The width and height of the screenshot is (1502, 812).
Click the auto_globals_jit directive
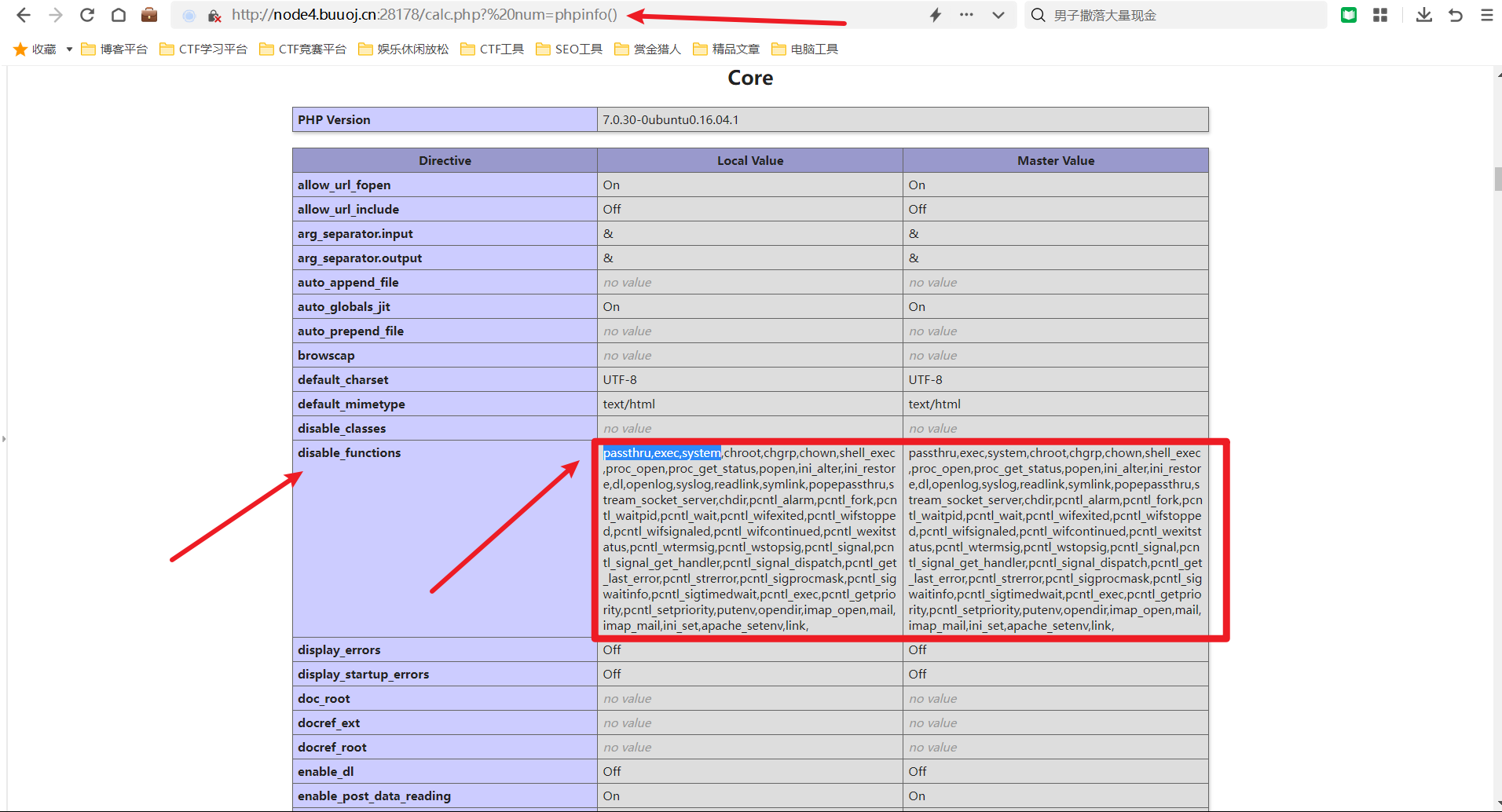(x=344, y=306)
